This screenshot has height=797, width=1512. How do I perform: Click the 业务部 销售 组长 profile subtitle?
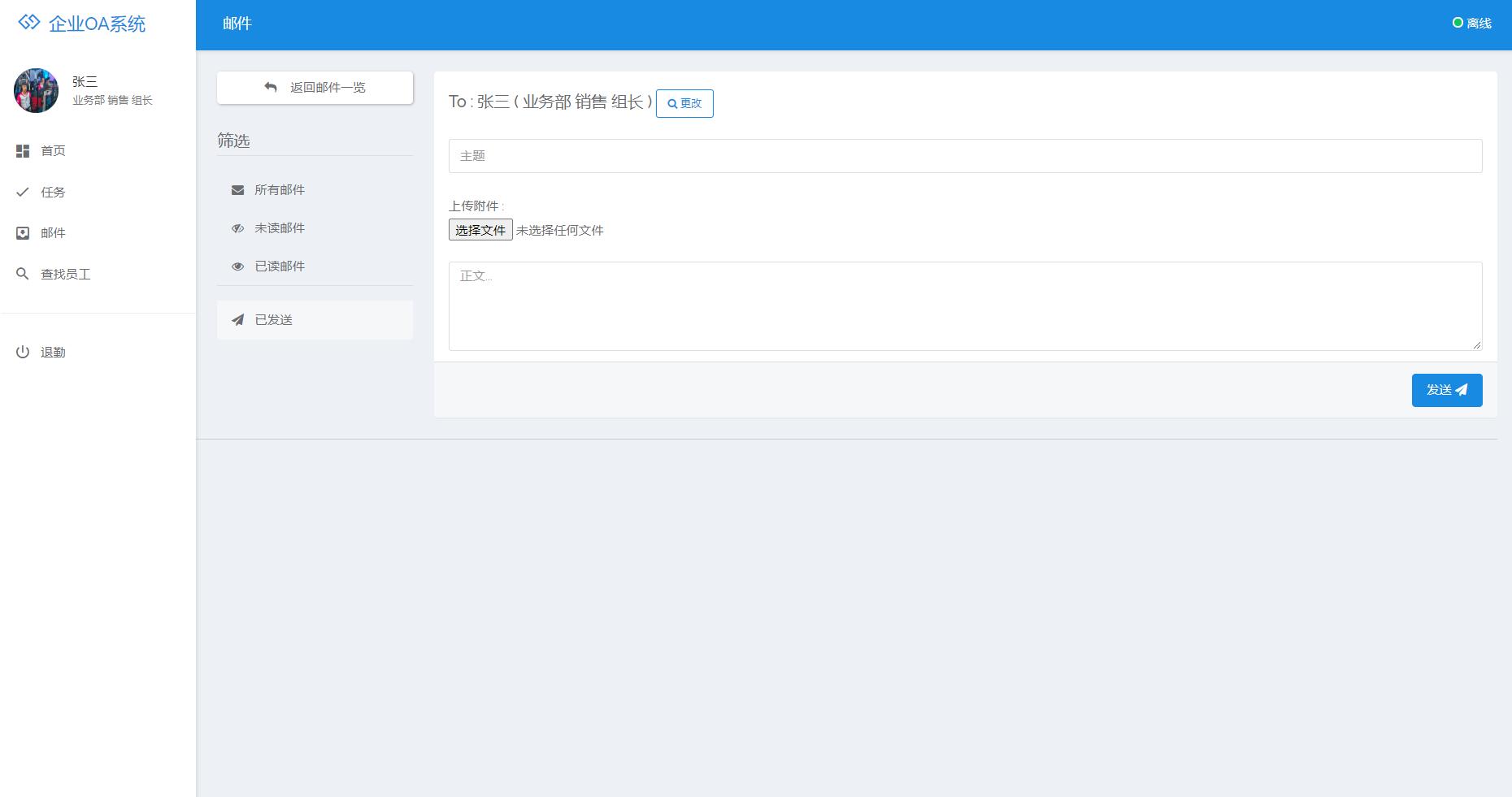[x=112, y=100]
